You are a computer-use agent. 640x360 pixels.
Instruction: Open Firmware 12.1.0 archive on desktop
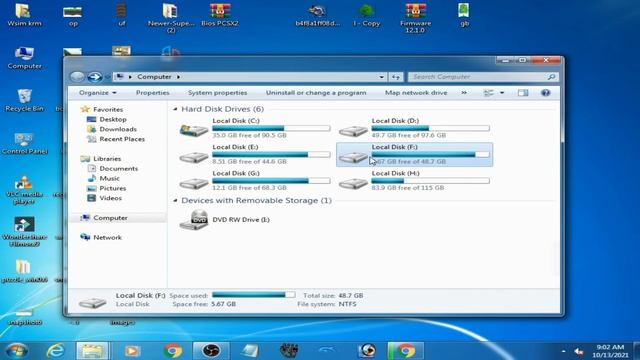[416, 18]
